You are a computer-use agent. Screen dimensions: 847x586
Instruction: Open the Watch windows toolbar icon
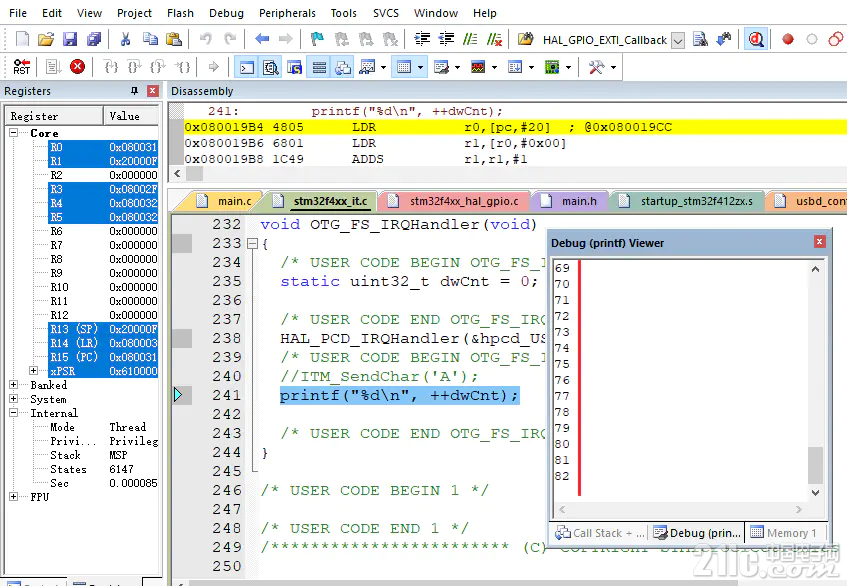tap(367, 67)
